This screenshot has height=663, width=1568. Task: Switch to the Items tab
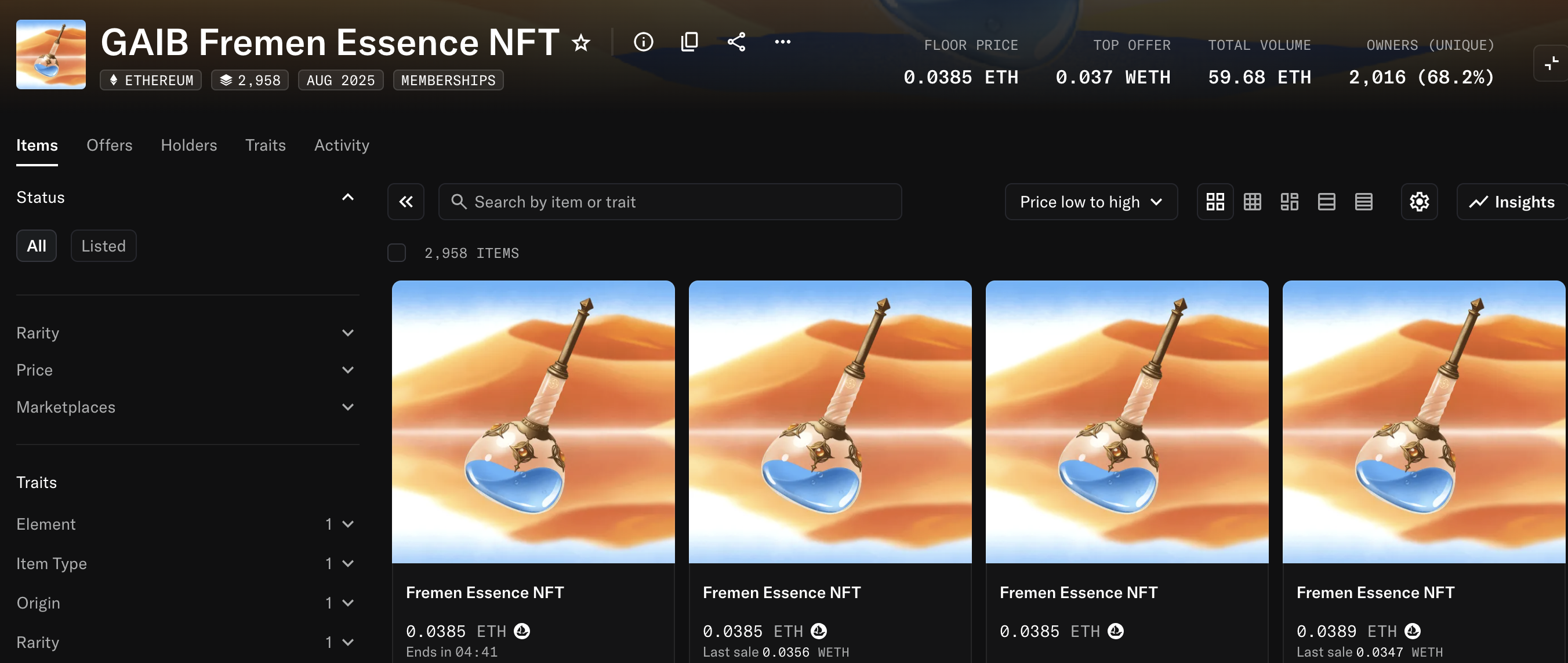(37, 145)
